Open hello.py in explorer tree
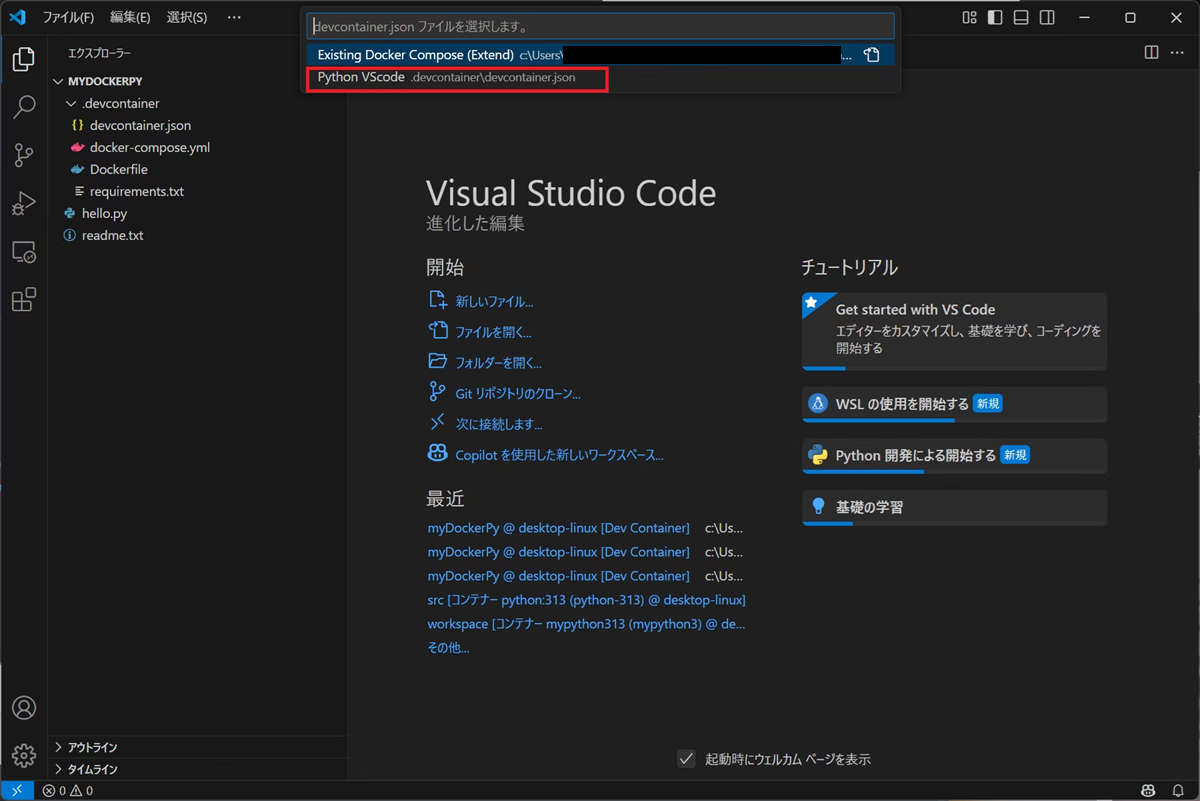Viewport: 1200px width, 801px height. [x=104, y=214]
